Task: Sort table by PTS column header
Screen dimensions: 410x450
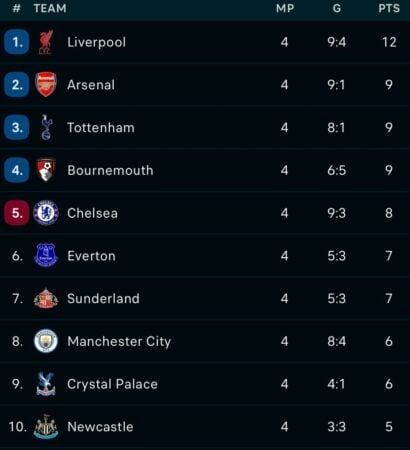Action: (x=389, y=8)
